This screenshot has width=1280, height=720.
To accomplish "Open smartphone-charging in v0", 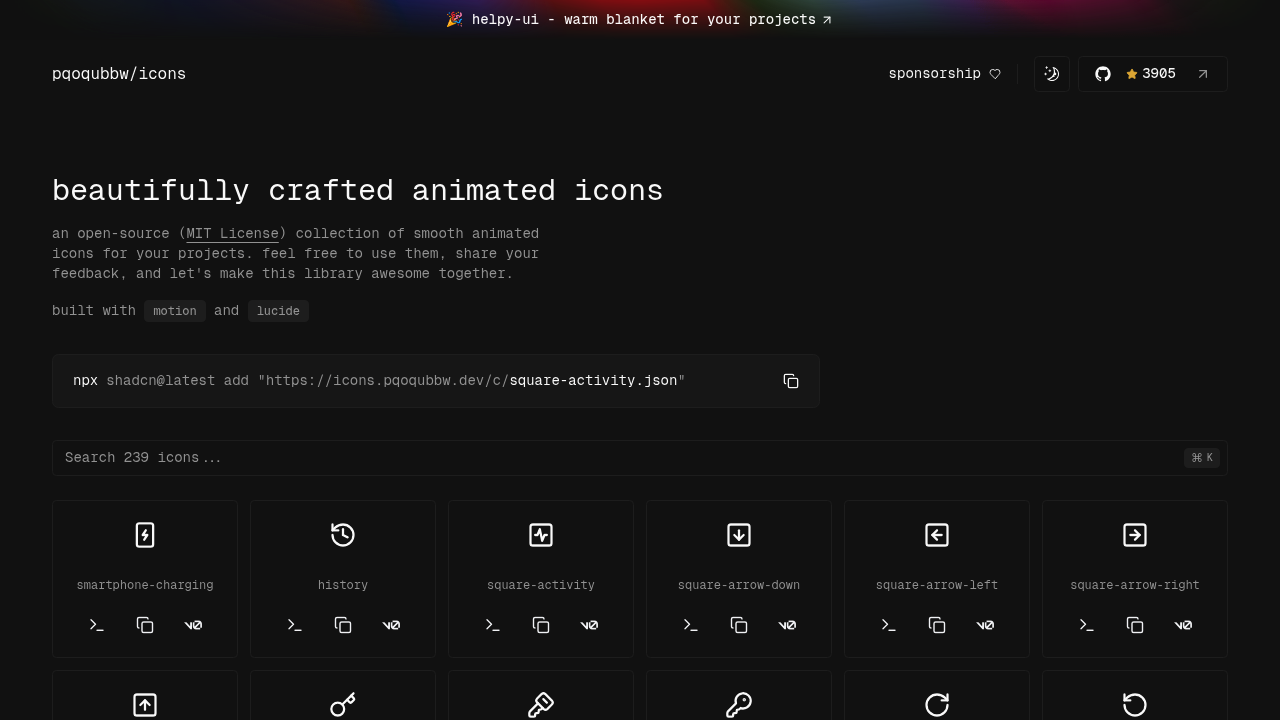I will click(x=193, y=625).
